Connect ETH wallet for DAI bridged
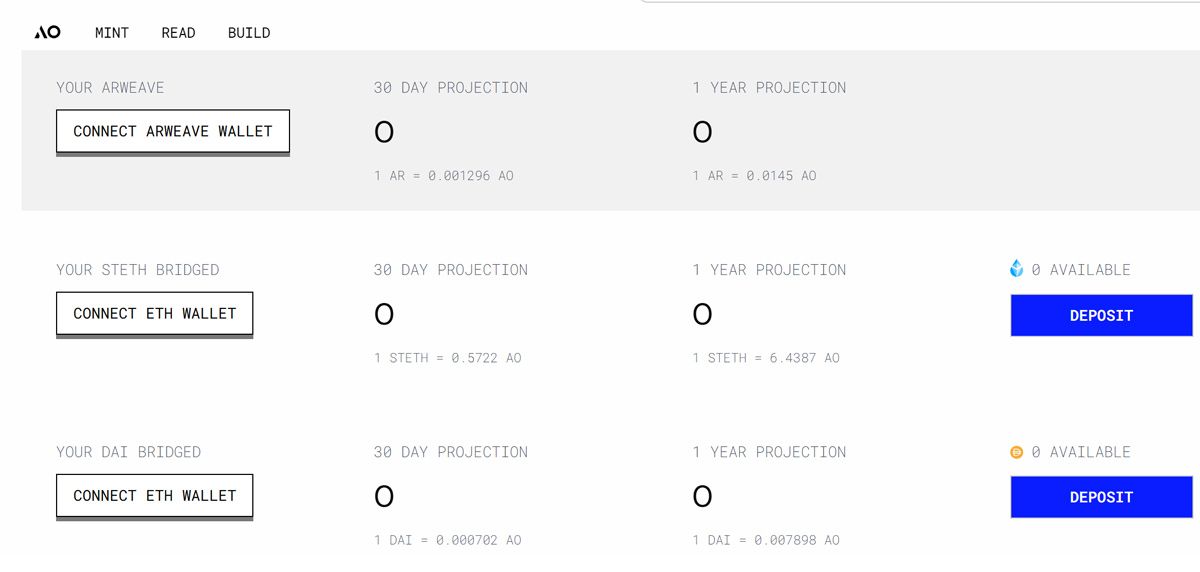This screenshot has width=1200, height=572. click(155, 496)
